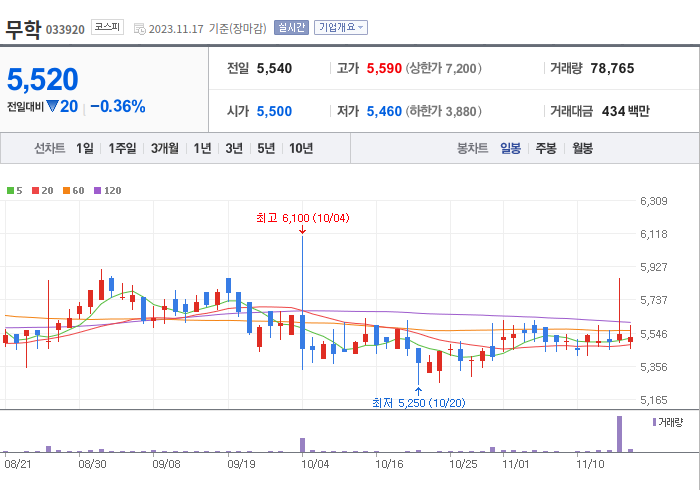Click the stock name 무학
The height and width of the screenshot is (490, 700).
[x=23, y=29]
